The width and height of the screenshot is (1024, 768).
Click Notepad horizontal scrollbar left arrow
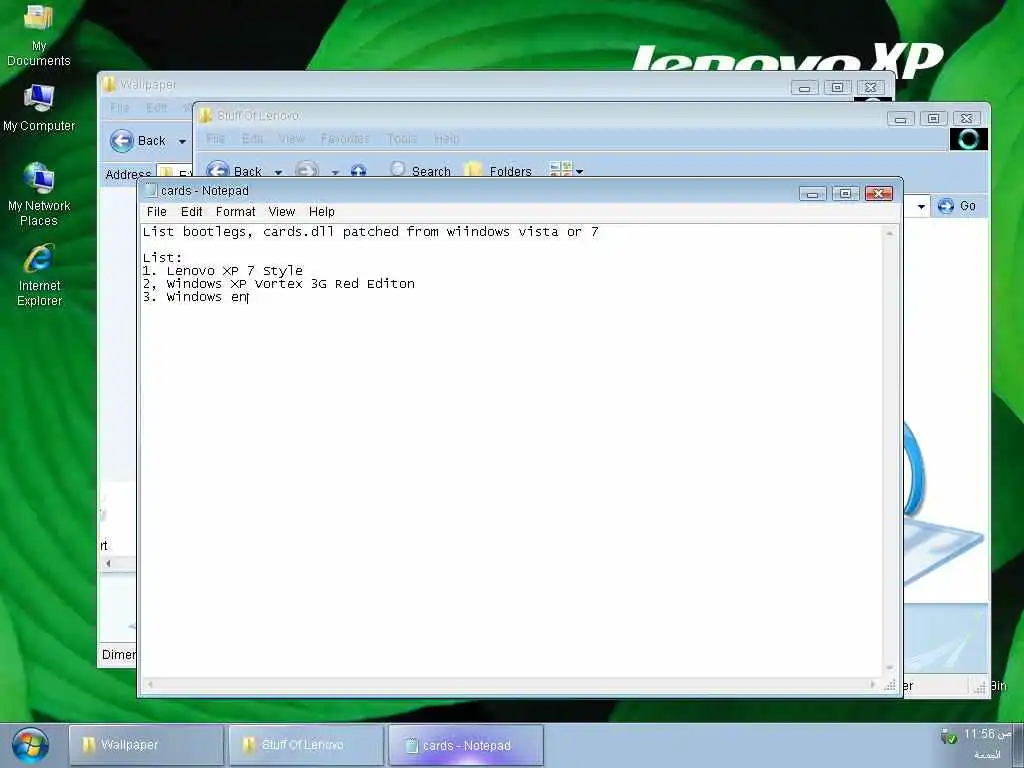point(150,684)
